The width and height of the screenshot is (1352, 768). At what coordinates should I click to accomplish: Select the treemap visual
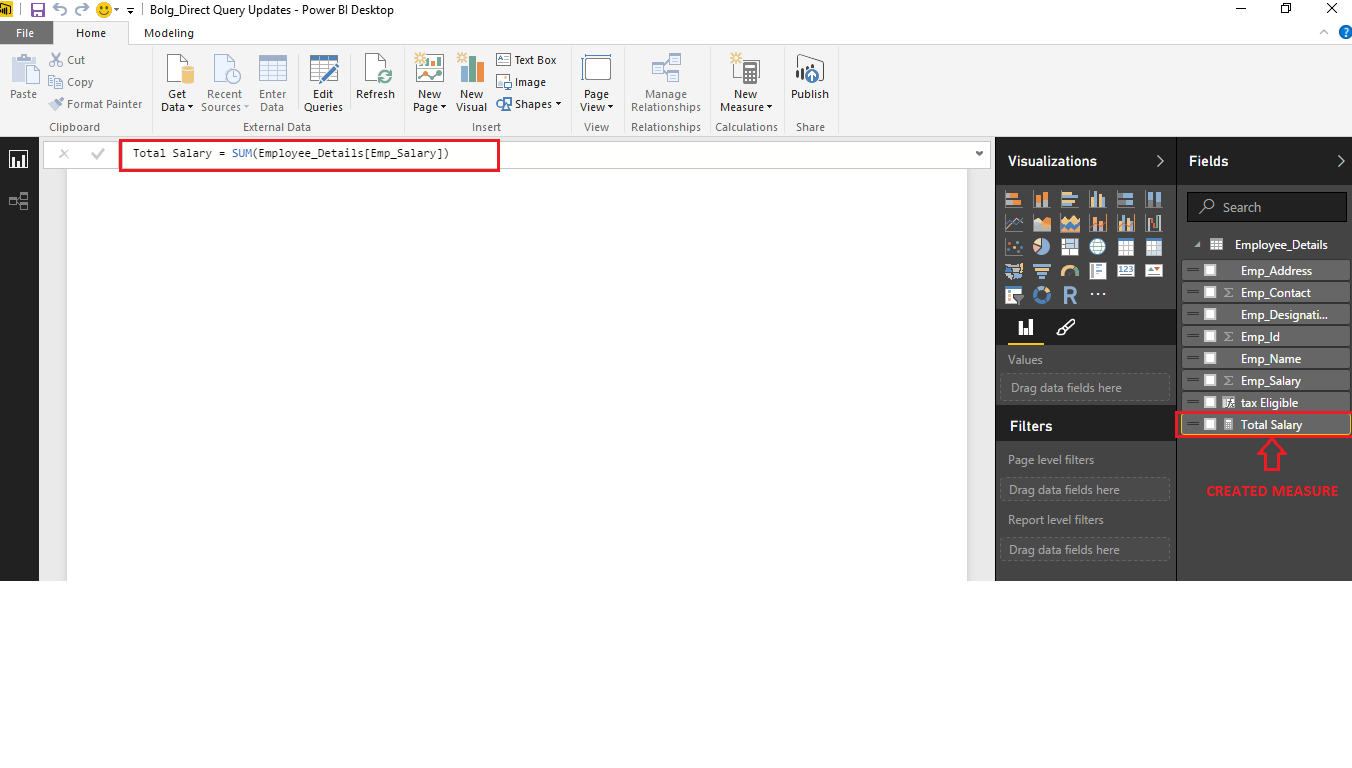(x=1069, y=247)
